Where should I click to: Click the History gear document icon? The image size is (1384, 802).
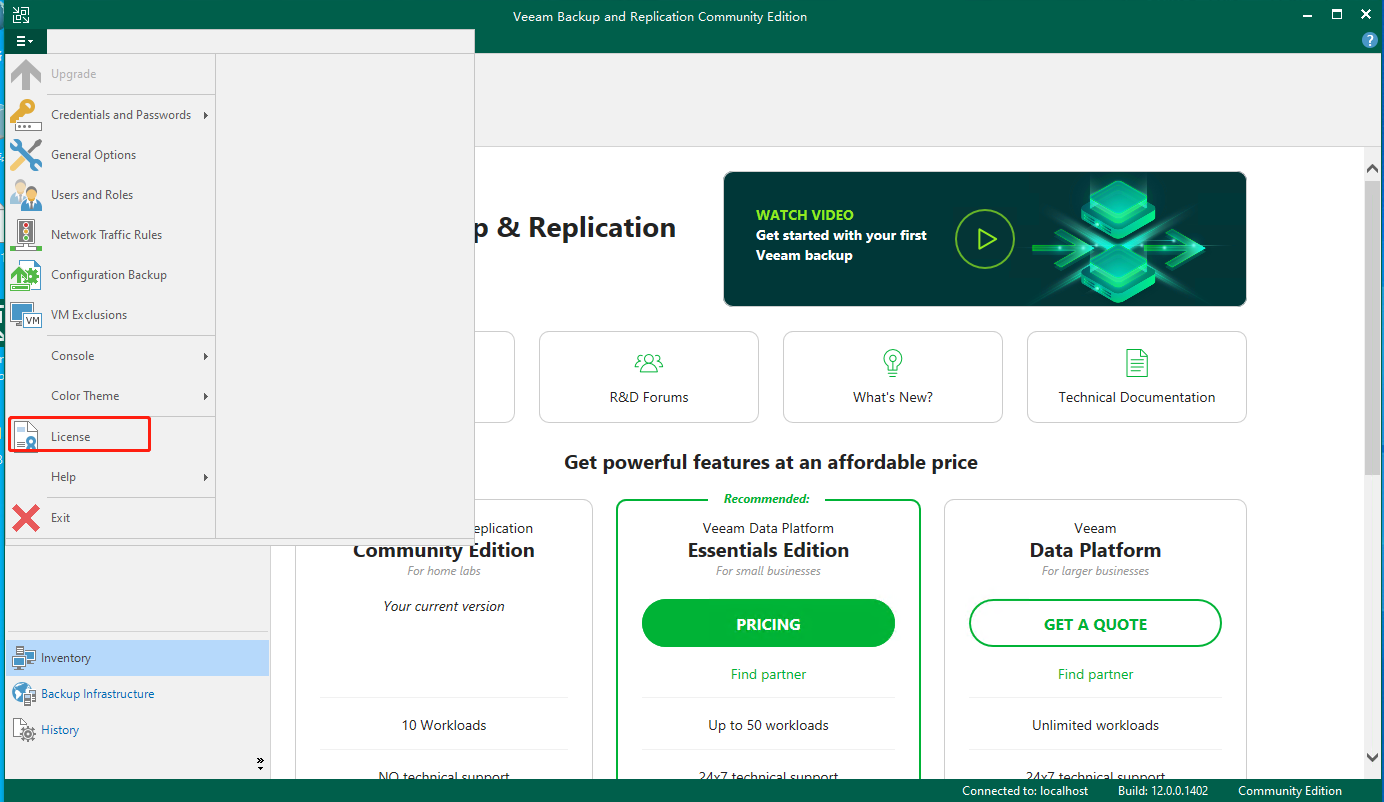click(x=24, y=730)
